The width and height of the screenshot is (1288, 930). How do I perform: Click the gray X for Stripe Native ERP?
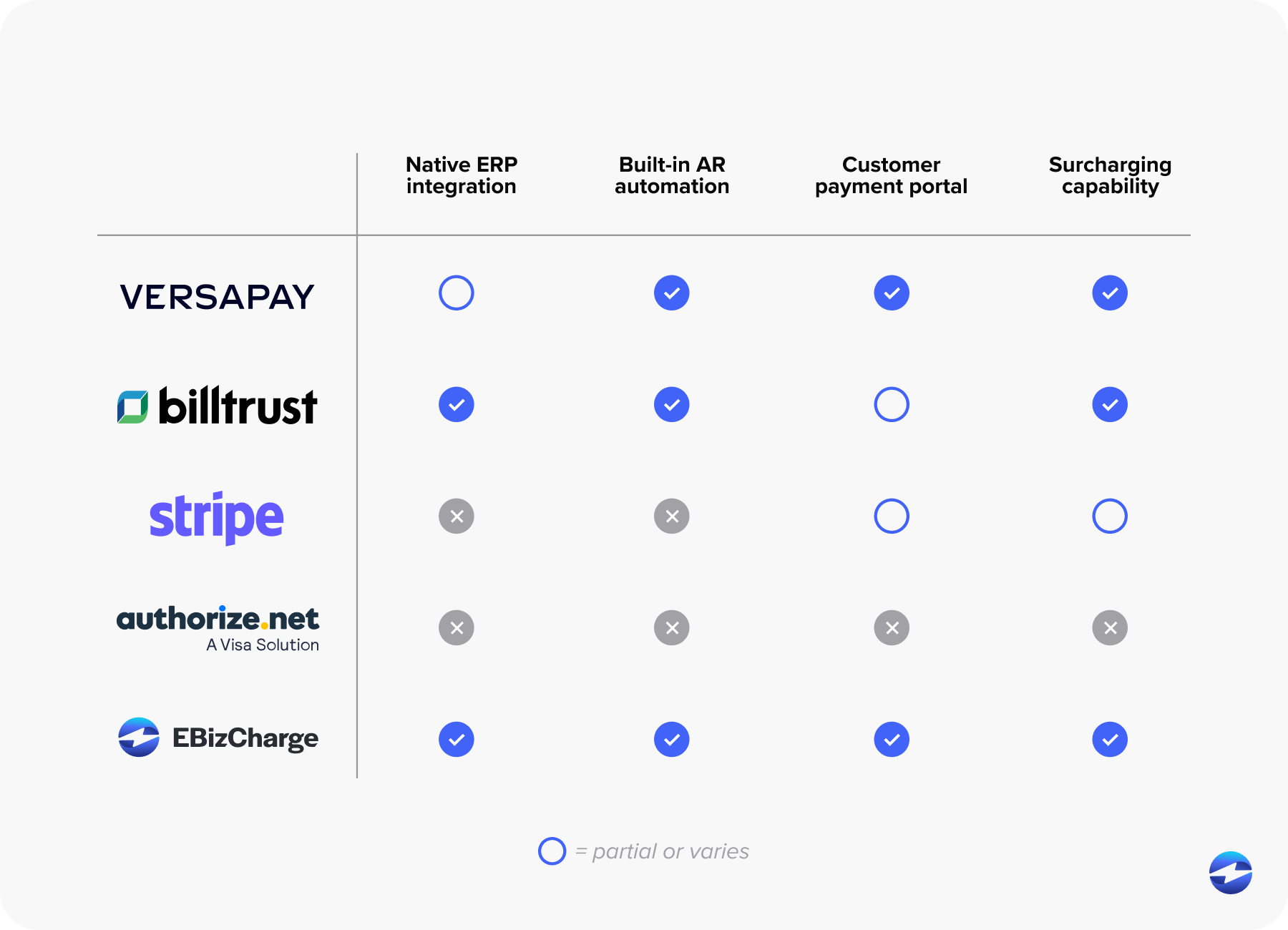[457, 517]
